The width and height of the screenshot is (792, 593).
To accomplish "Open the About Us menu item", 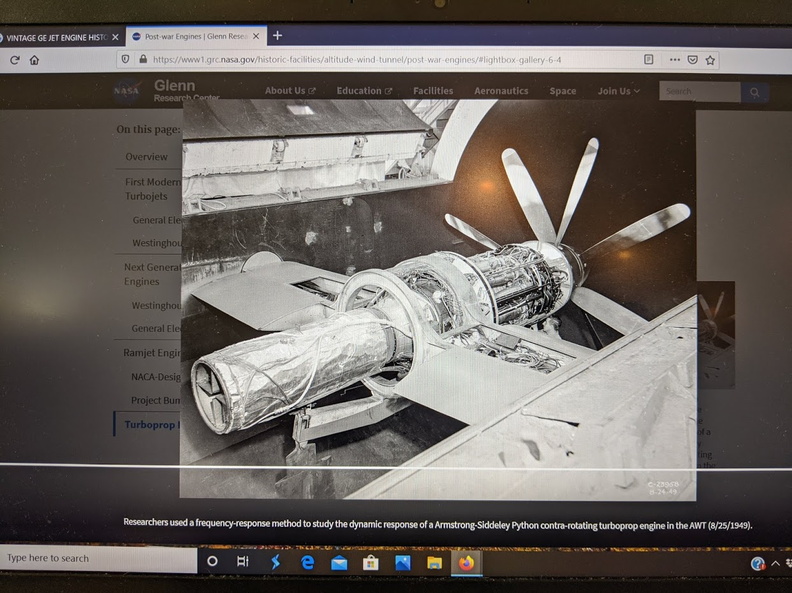I will [x=290, y=91].
